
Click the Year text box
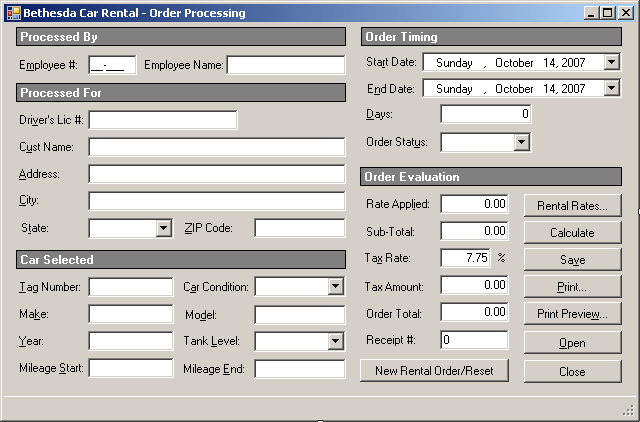point(131,341)
